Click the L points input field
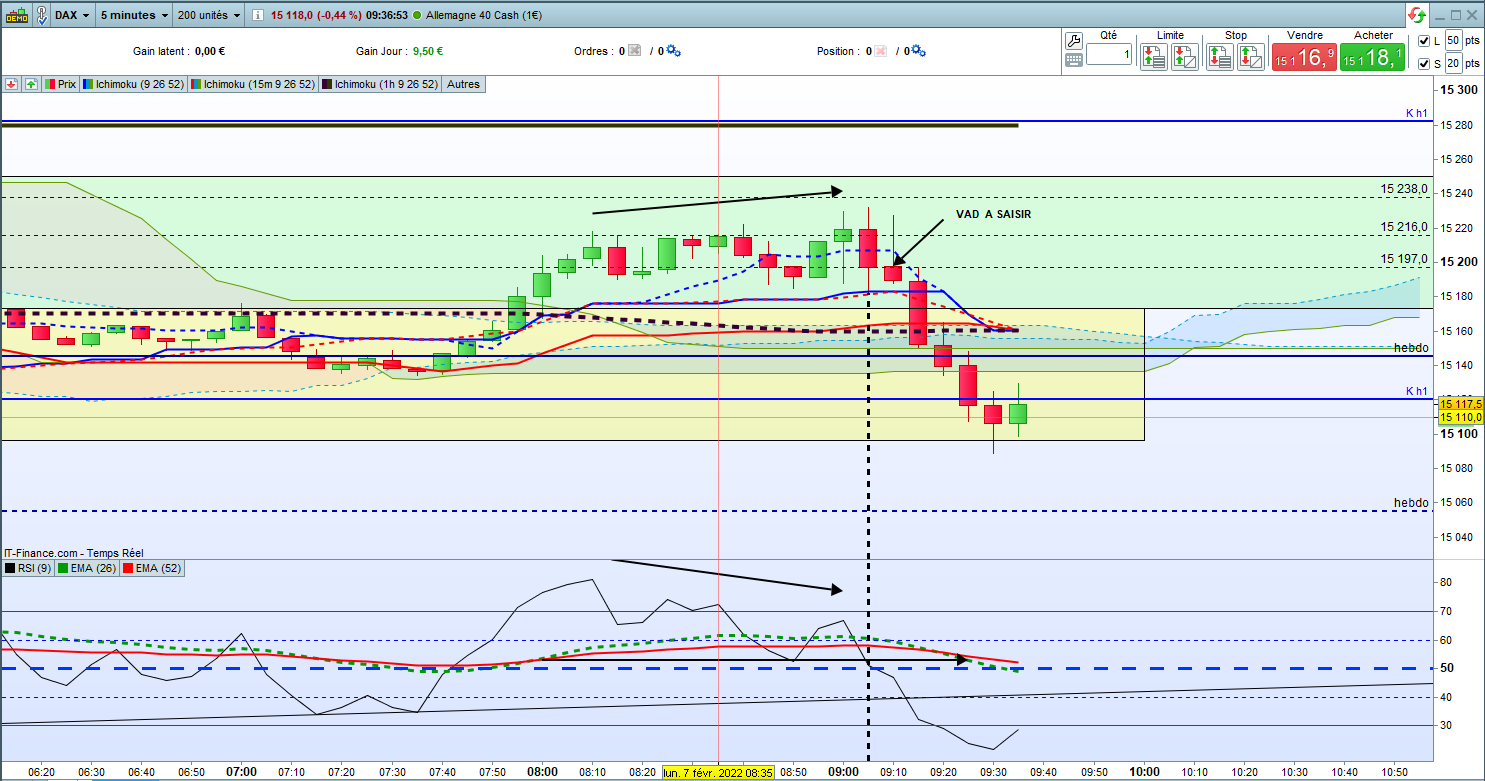 click(1453, 41)
